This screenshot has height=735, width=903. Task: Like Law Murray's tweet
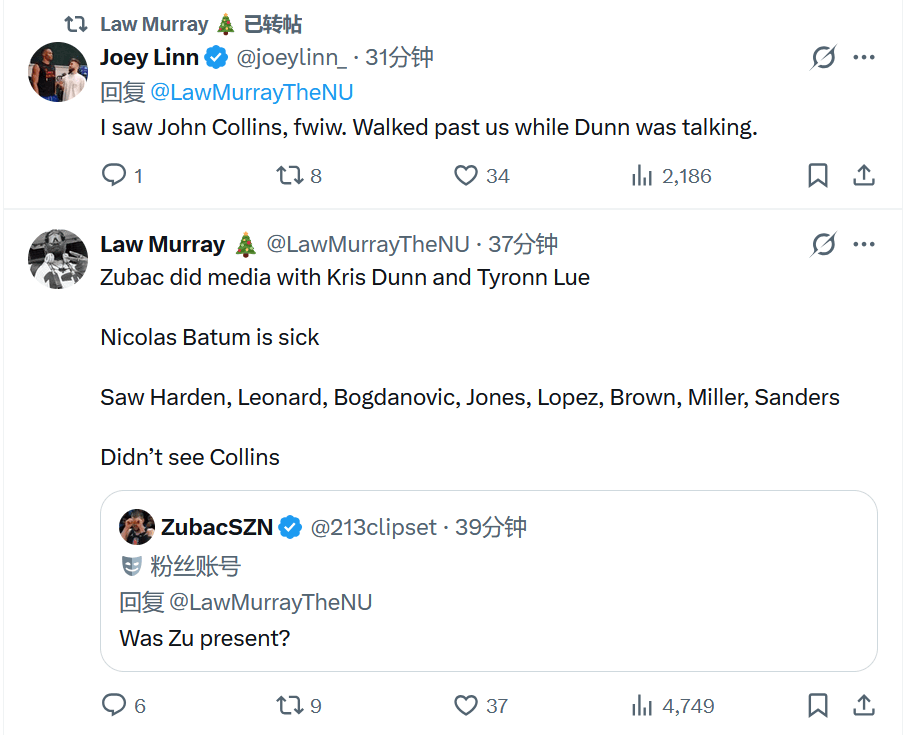[x=466, y=706]
